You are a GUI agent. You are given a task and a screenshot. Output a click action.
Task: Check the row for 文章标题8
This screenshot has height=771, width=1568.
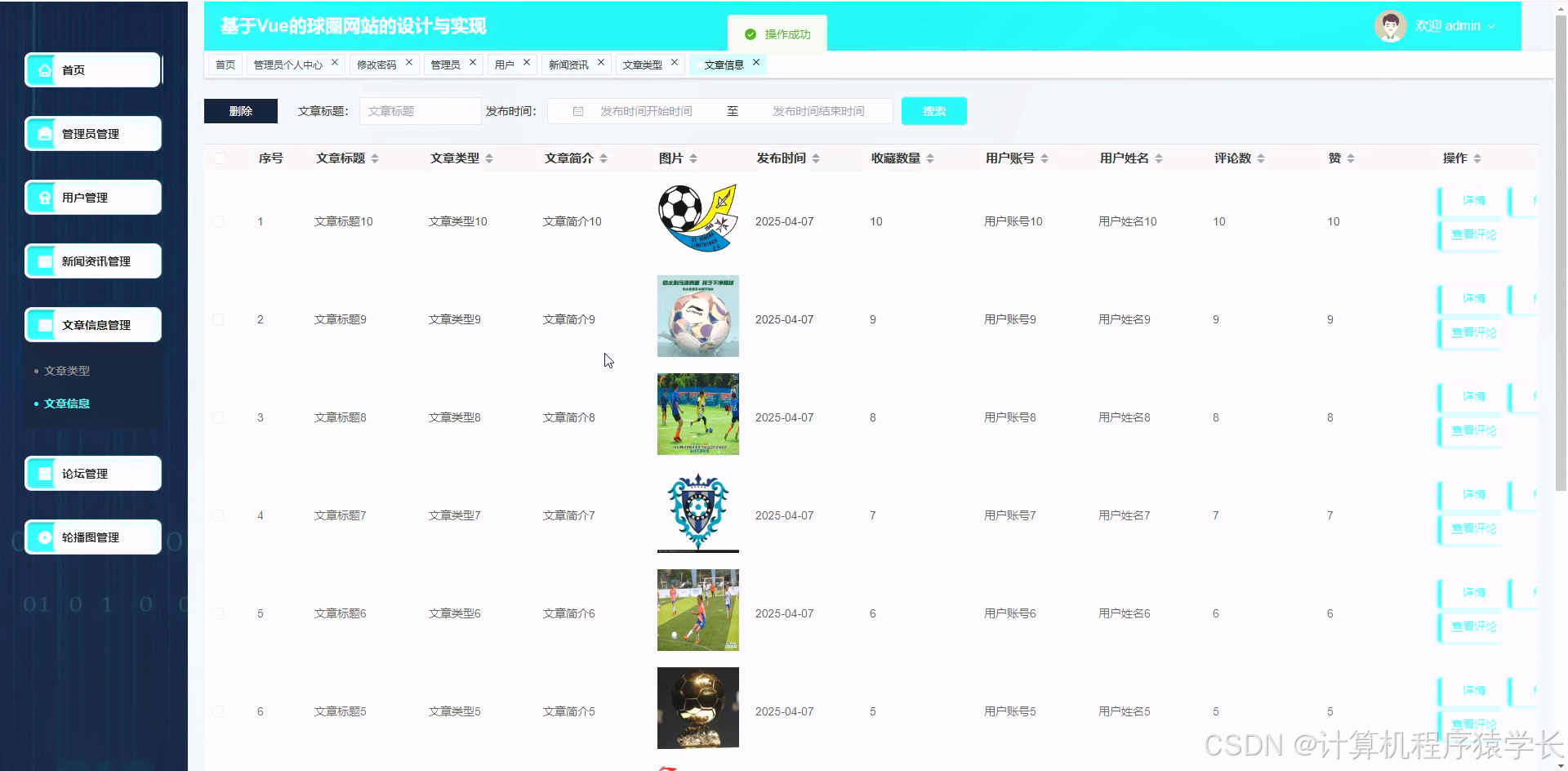(x=218, y=417)
